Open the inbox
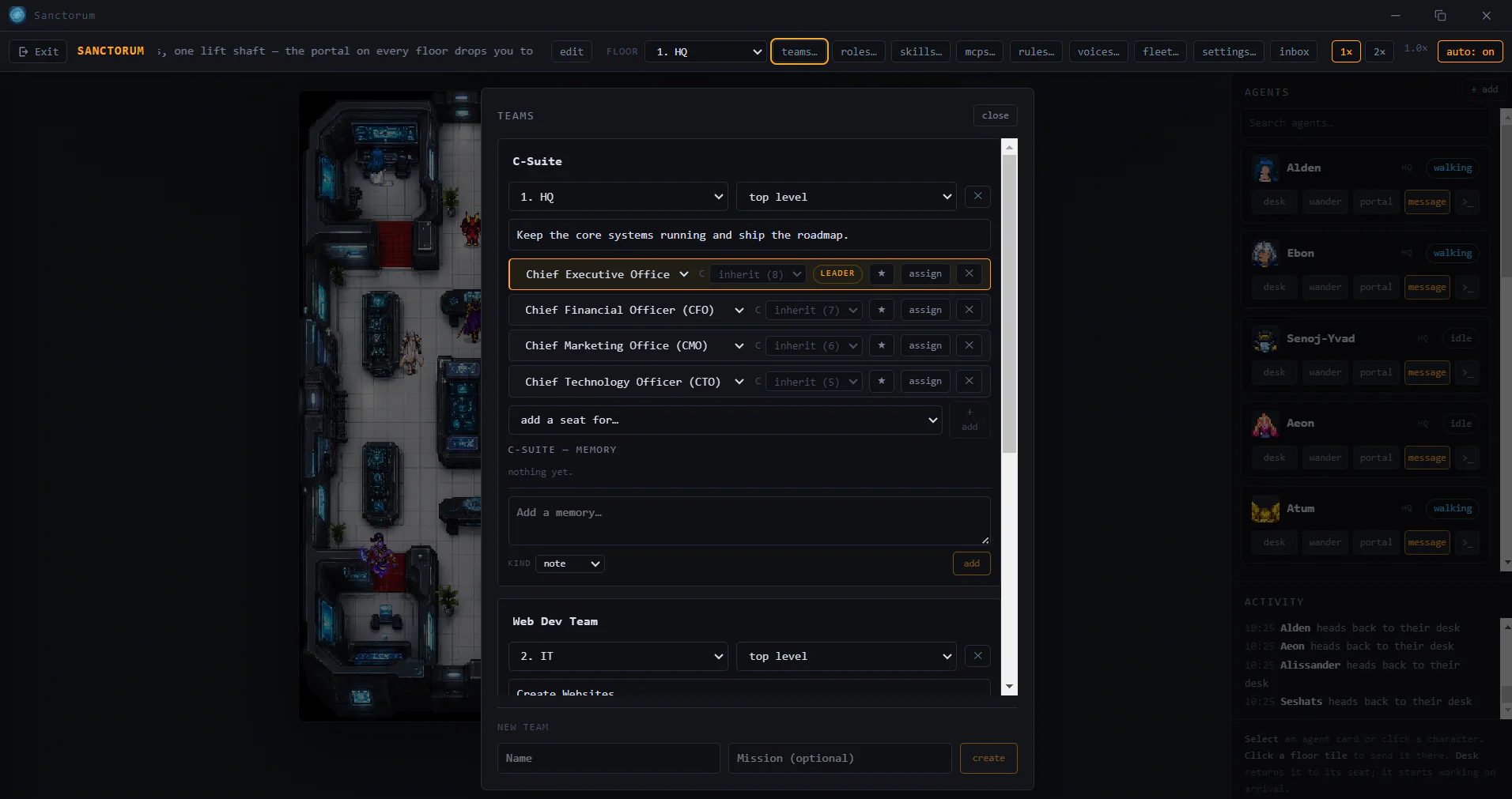 coord(1294,51)
